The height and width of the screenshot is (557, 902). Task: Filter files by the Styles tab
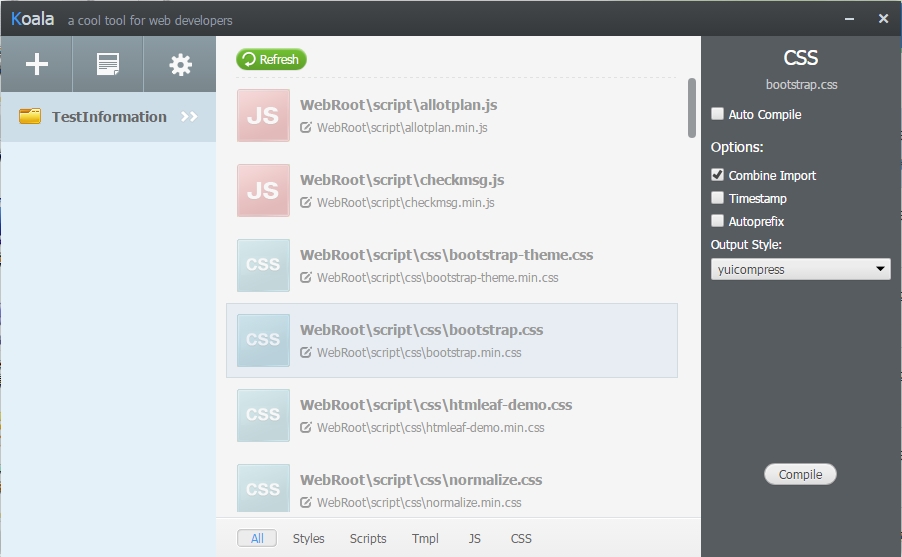tap(308, 538)
